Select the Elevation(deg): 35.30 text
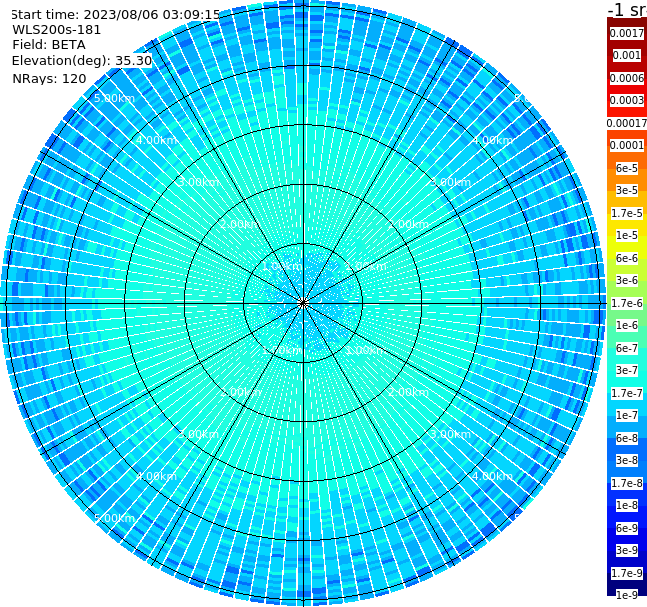Image resolution: width=647 pixels, height=607 pixels. point(82,61)
